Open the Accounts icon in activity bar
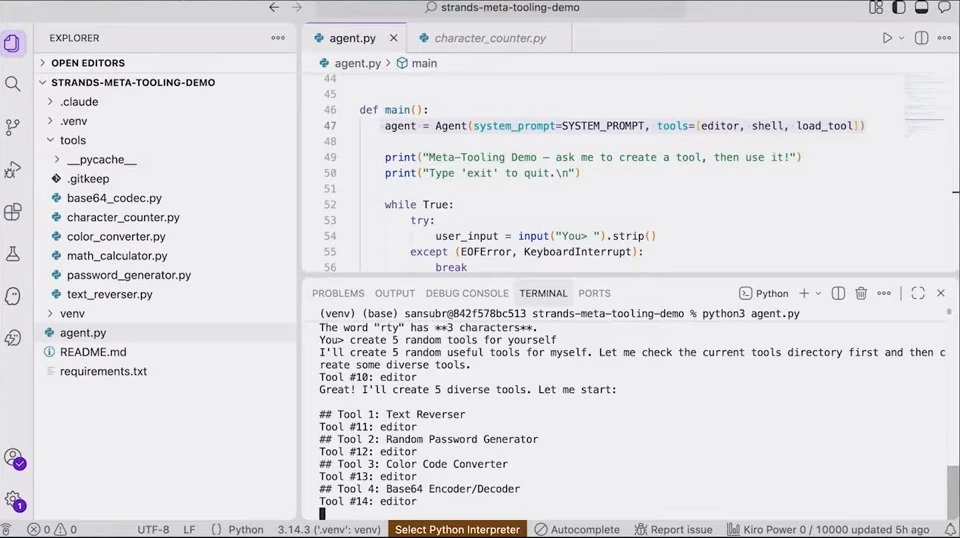The width and height of the screenshot is (960, 538). (13, 458)
